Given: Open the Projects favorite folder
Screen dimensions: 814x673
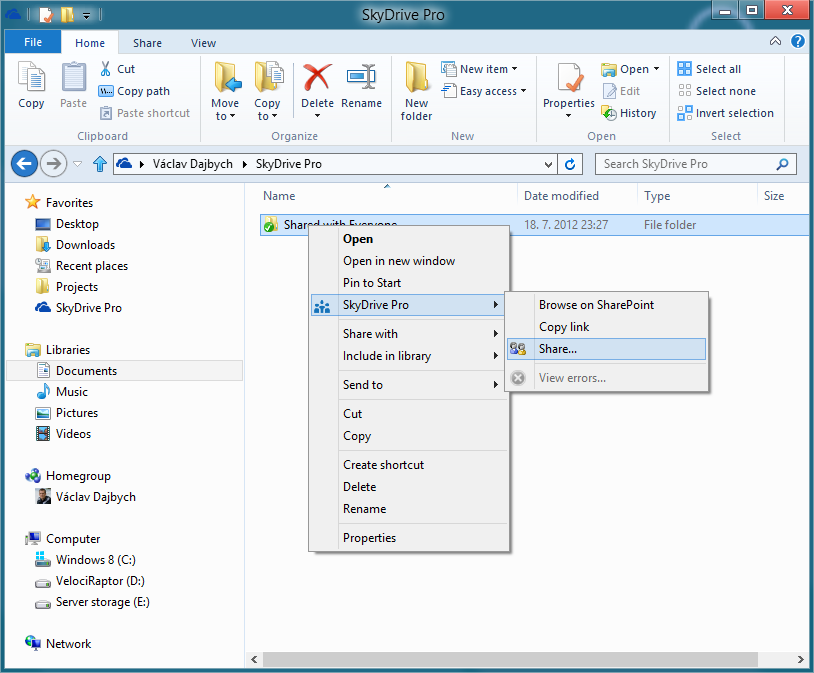Looking at the screenshot, I should tap(67, 287).
